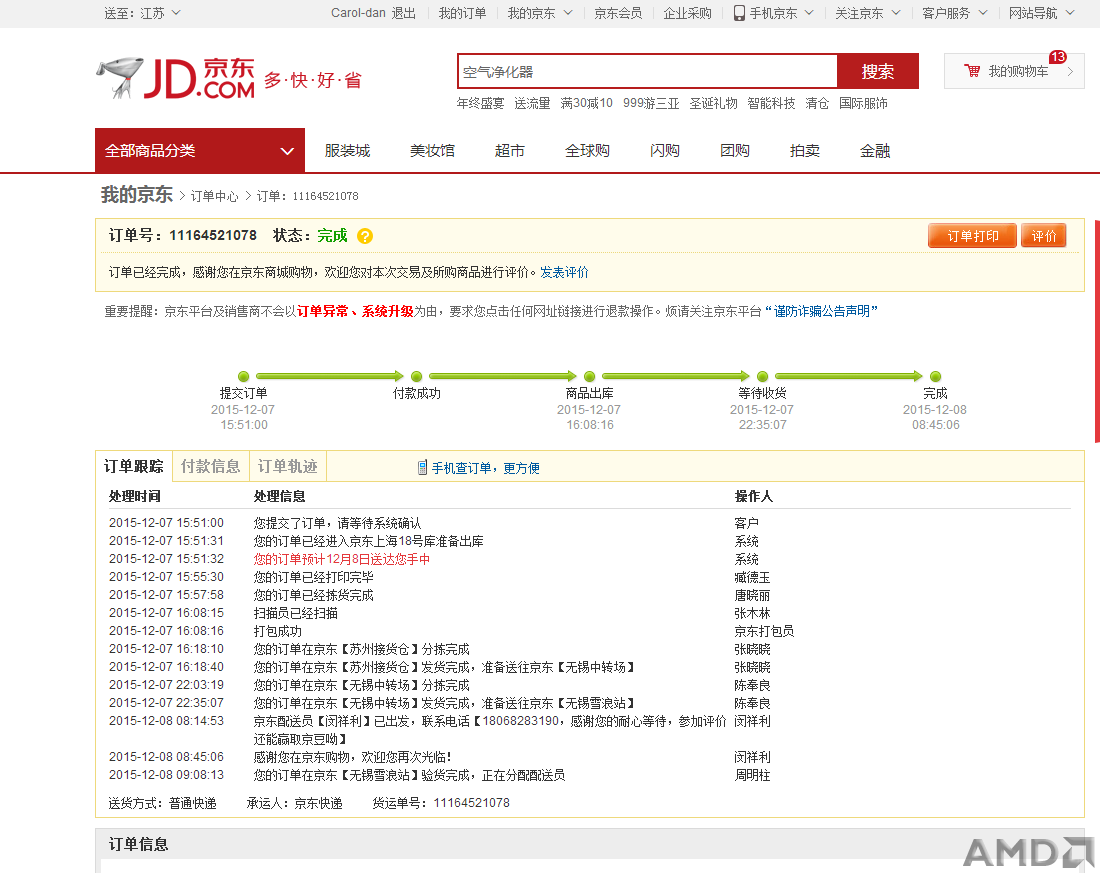Click the 我的京东 breadcrumb heading
The width and height of the screenshot is (1100, 873).
pyautogui.click(x=136, y=194)
